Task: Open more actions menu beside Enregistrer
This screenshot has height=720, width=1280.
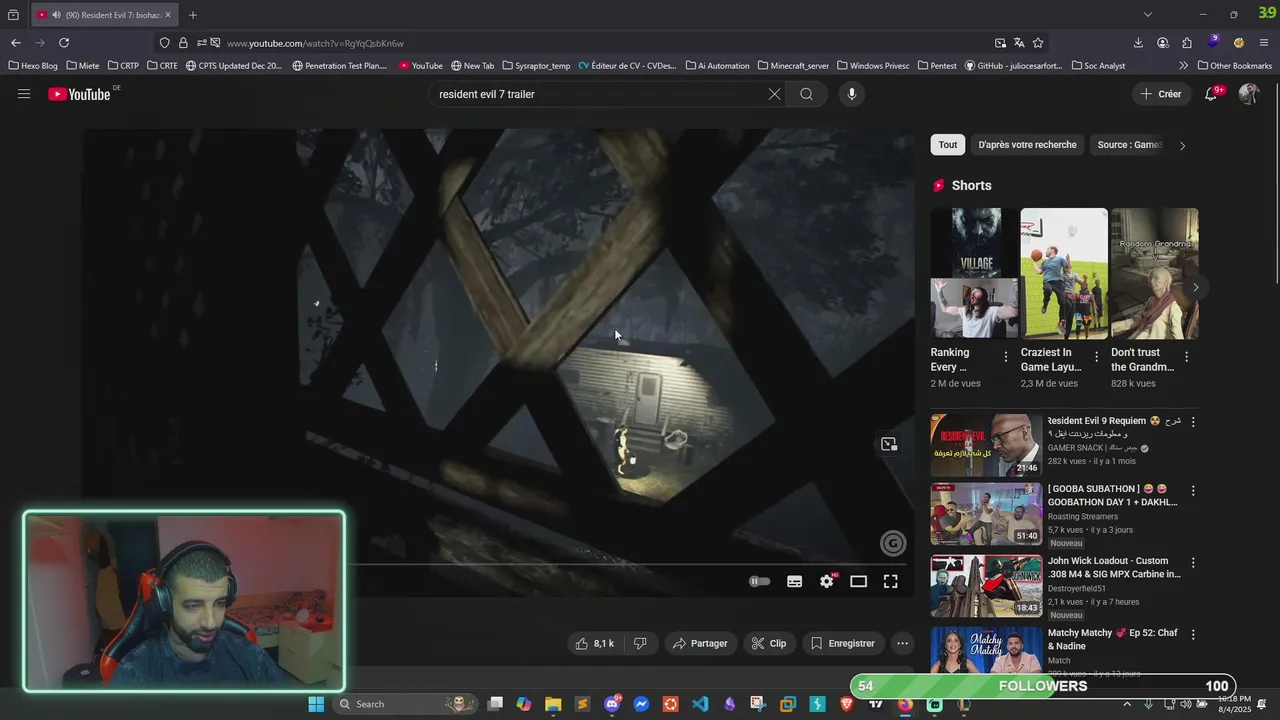Action: click(x=903, y=644)
